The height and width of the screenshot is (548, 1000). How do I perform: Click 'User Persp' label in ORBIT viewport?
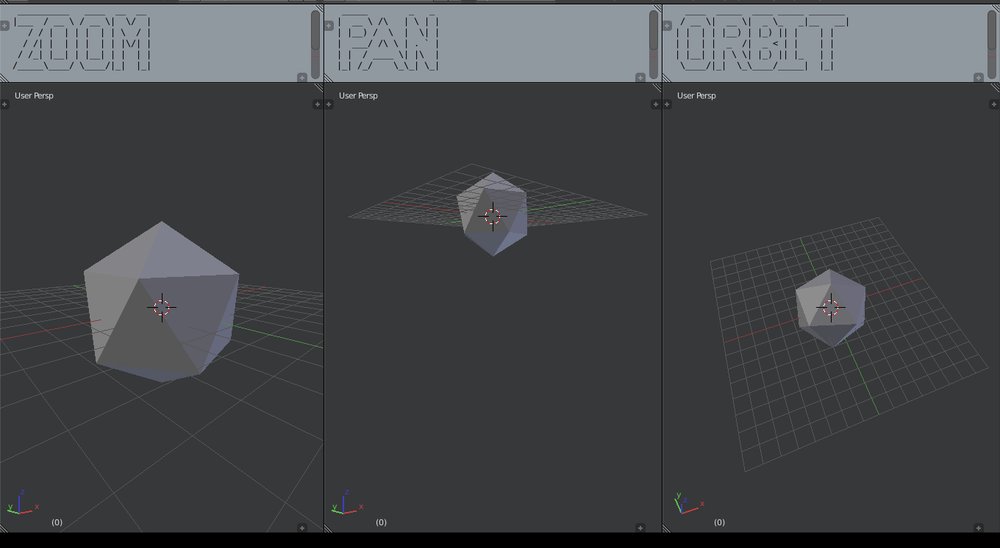click(x=696, y=96)
